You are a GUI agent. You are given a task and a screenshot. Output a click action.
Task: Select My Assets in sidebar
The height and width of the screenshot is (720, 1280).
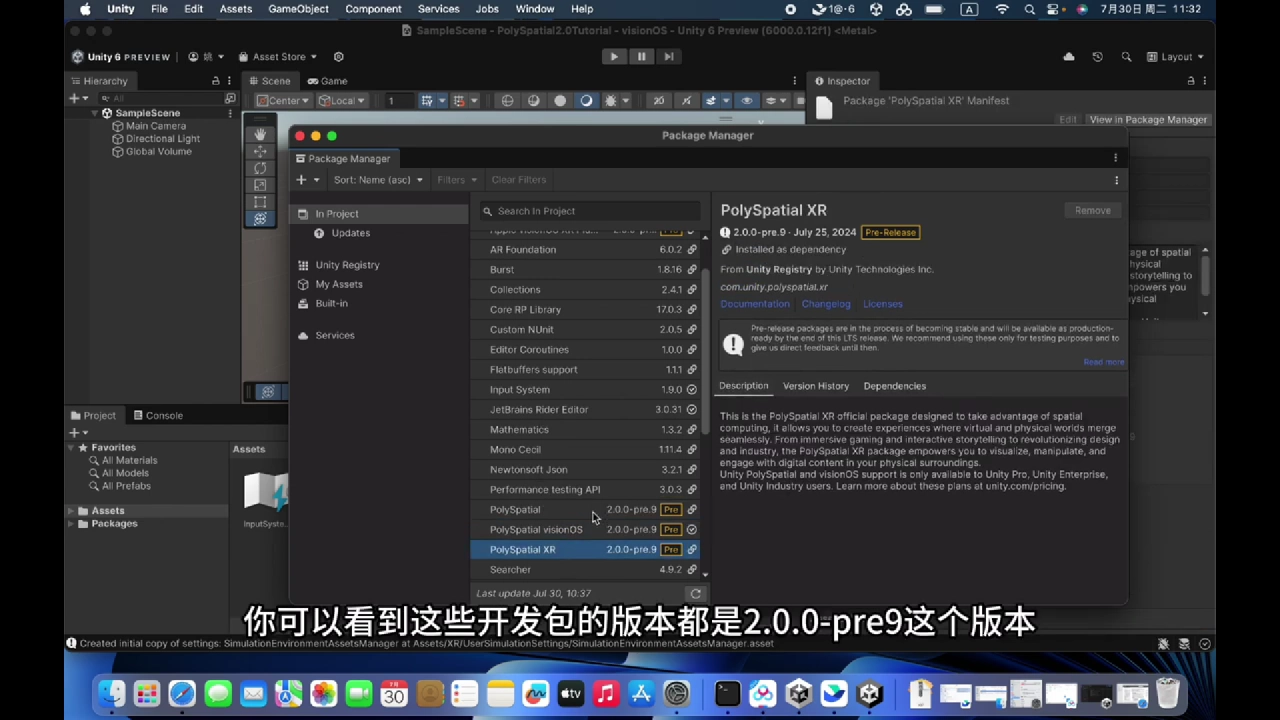coord(339,284)
